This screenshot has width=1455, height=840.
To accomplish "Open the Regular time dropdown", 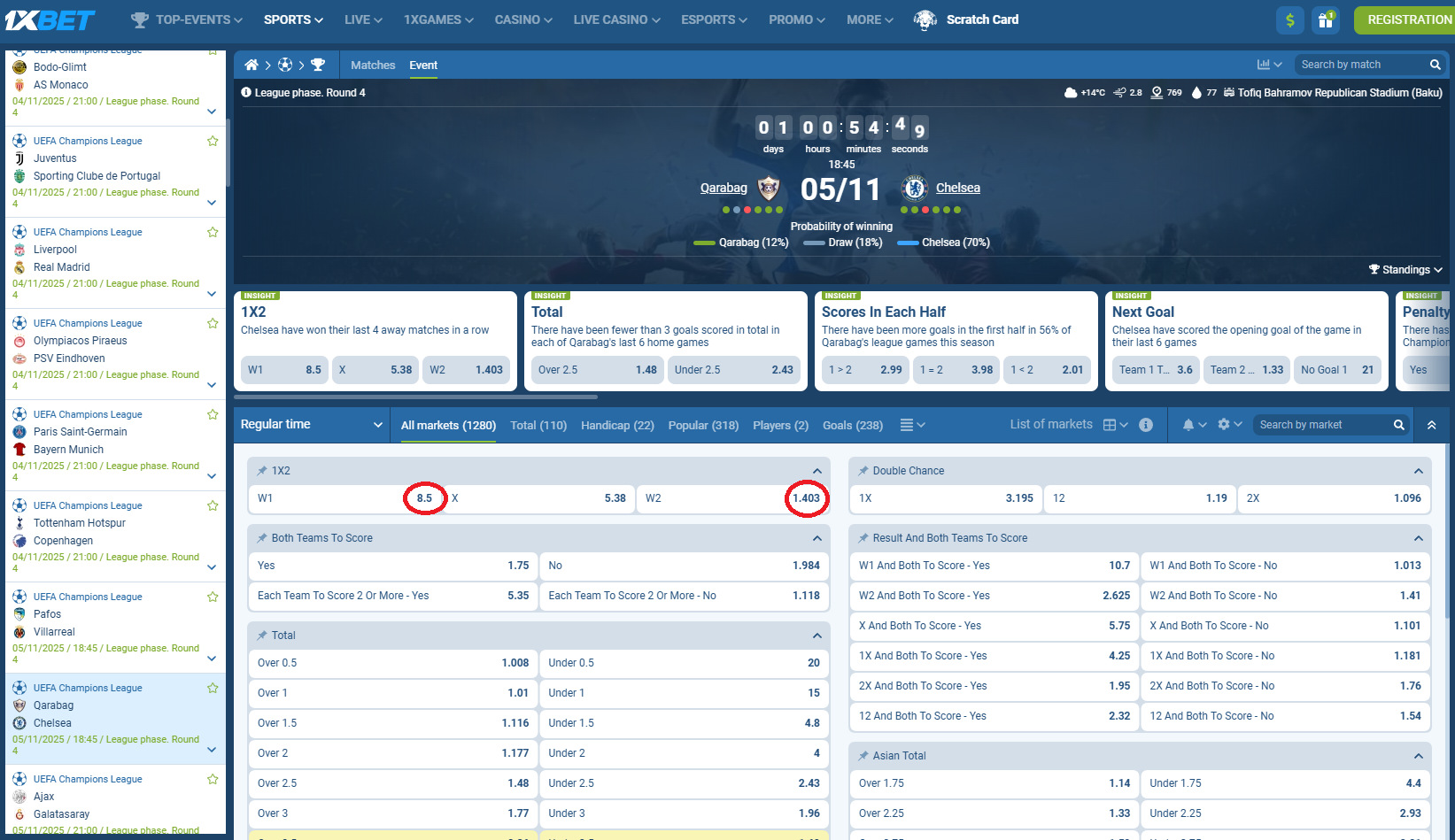I will pos(312,425).
